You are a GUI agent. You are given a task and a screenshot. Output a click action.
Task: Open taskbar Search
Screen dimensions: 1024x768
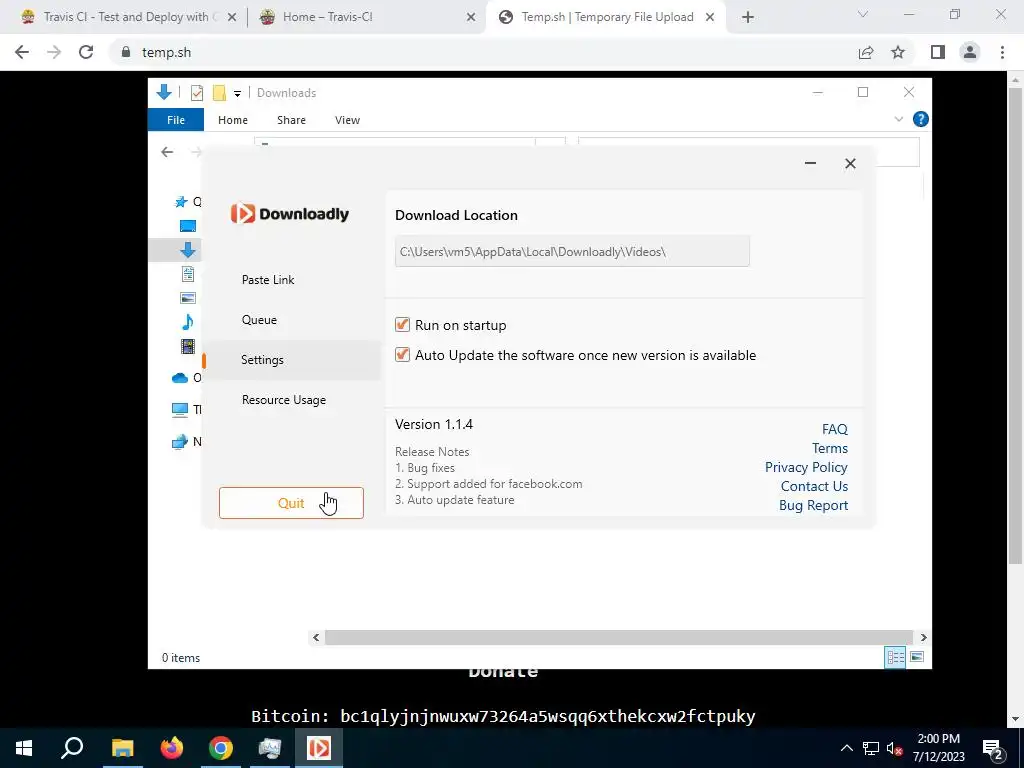coord(72,748)
